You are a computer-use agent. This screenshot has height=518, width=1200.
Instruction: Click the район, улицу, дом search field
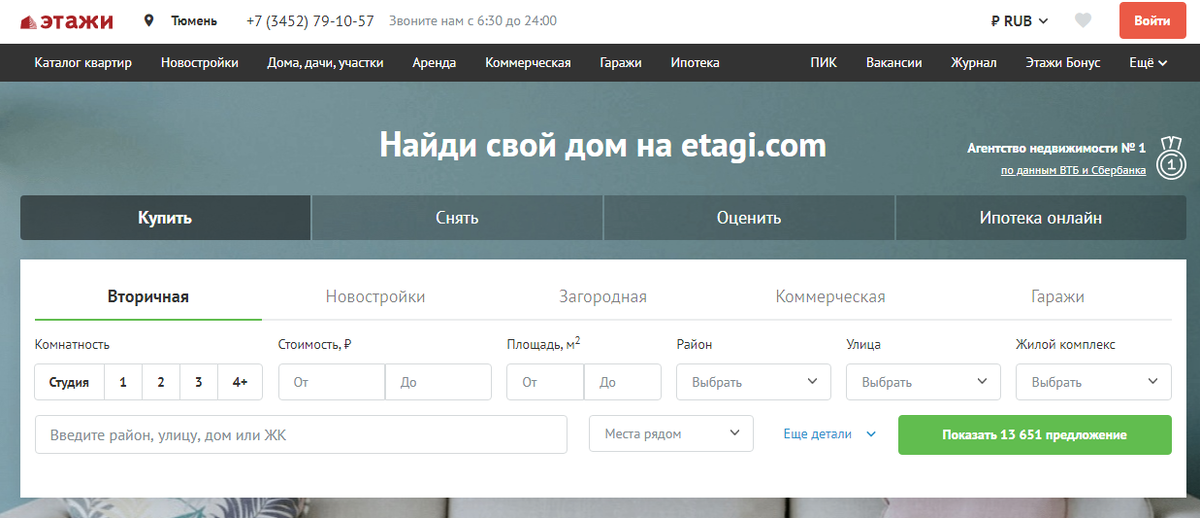[301, 435]
